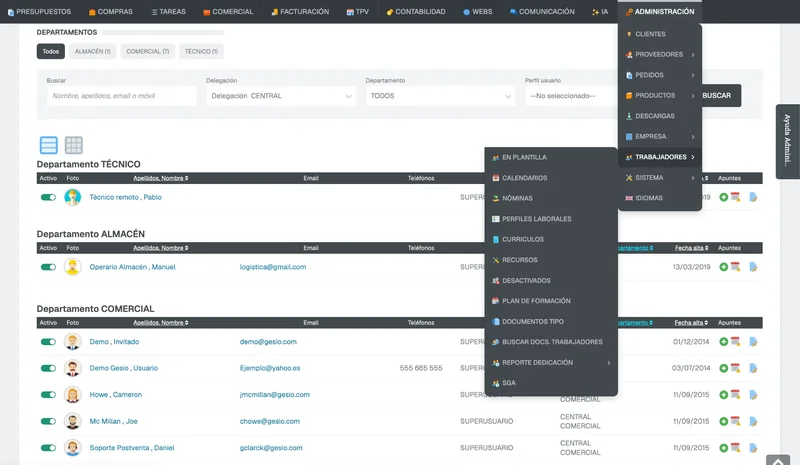Open document icon for Soporte Postventa, Daniel
The height and width of the screenshot is (465, 800).
753,448
